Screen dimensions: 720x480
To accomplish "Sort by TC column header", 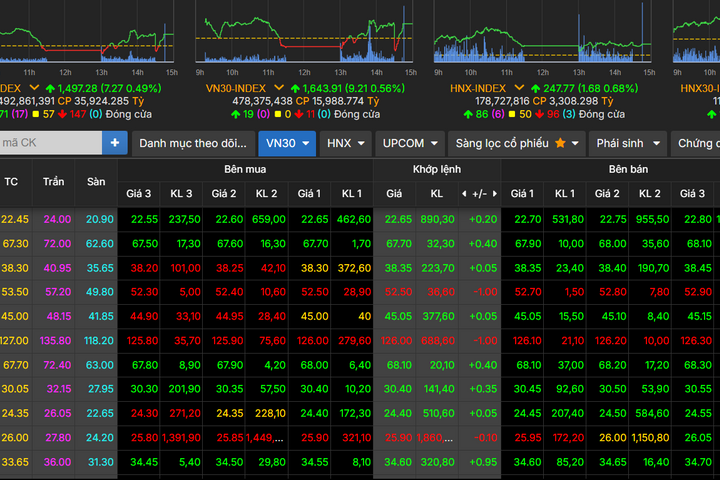I will tap(11, 182).
